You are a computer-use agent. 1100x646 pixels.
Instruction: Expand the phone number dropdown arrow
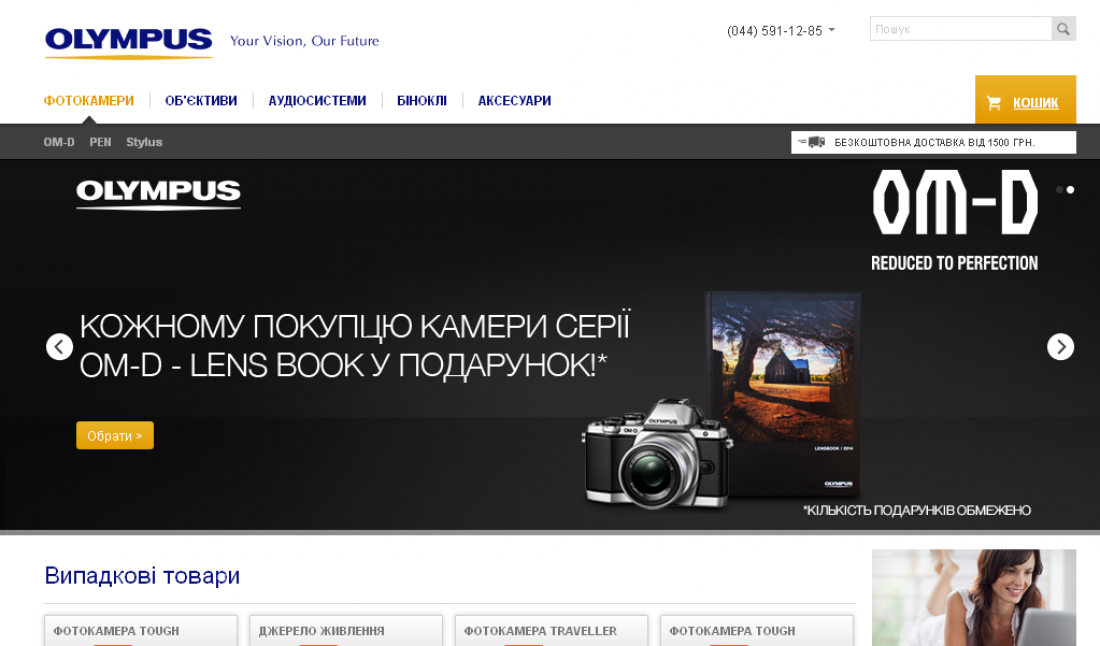832,31
